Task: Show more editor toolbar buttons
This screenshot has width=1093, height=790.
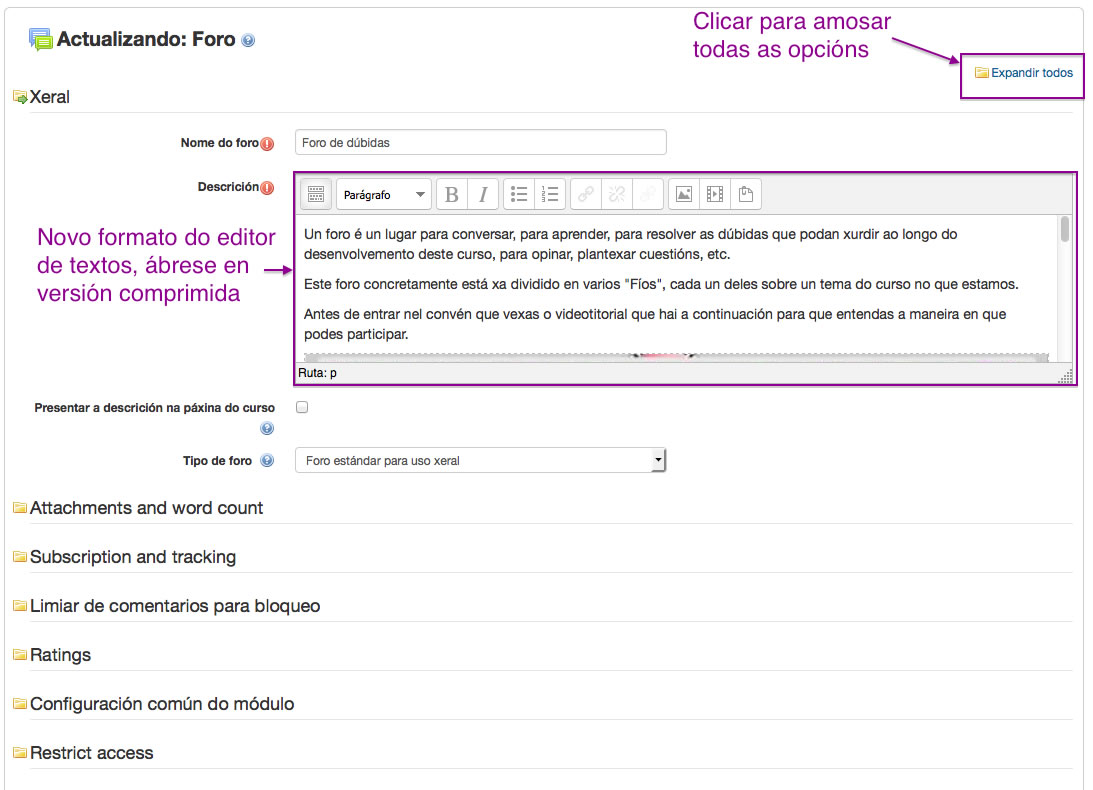Action: click(315, 193)
